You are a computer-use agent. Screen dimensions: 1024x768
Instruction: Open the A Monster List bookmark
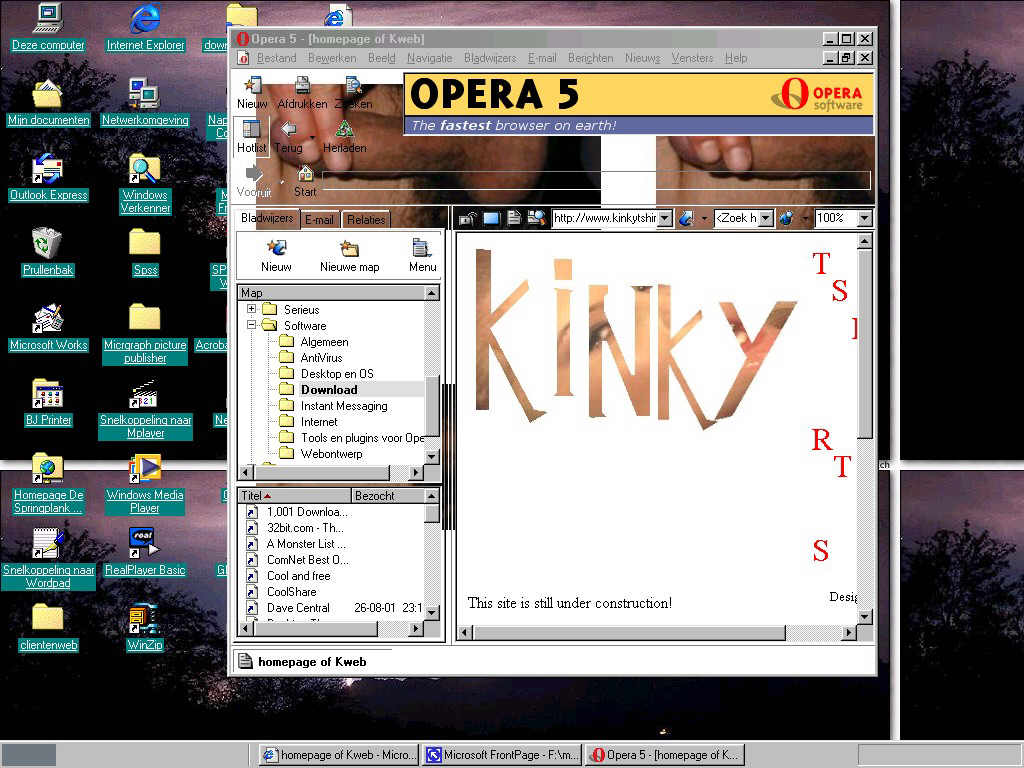click(x=306, y=544)
